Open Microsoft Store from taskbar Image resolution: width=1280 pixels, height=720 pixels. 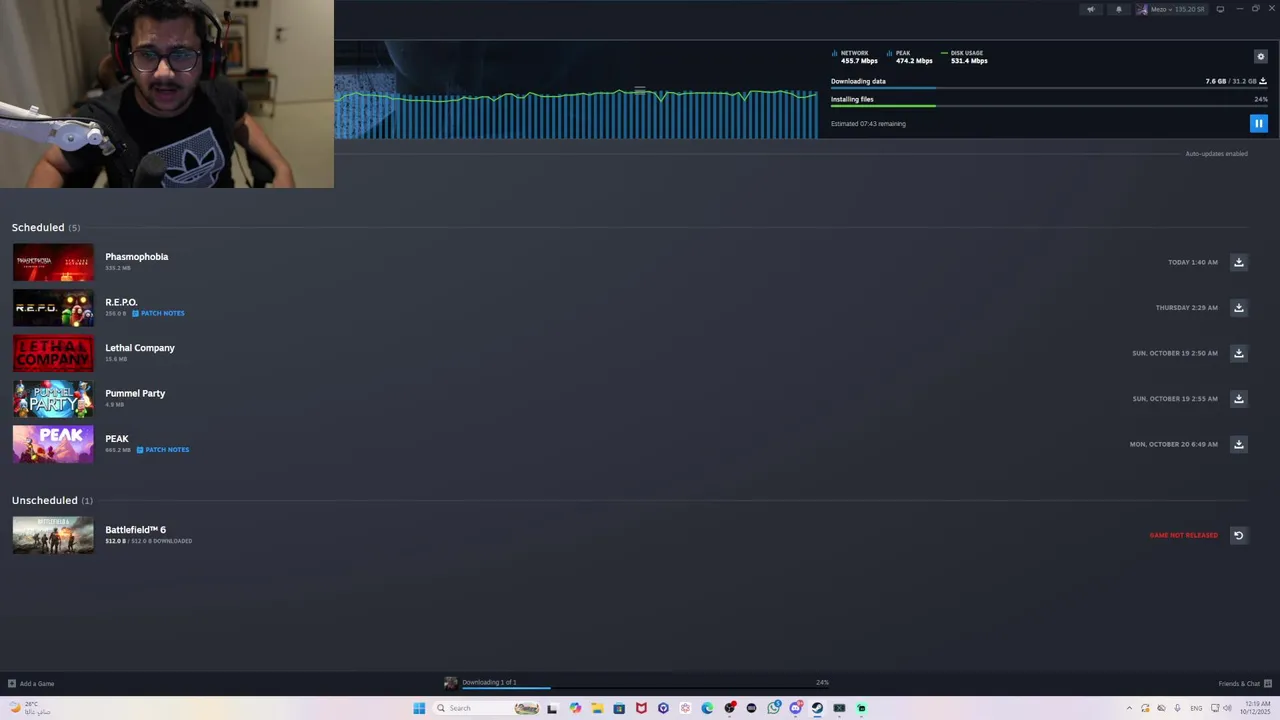pyautogui.click(x=619, y=708)
